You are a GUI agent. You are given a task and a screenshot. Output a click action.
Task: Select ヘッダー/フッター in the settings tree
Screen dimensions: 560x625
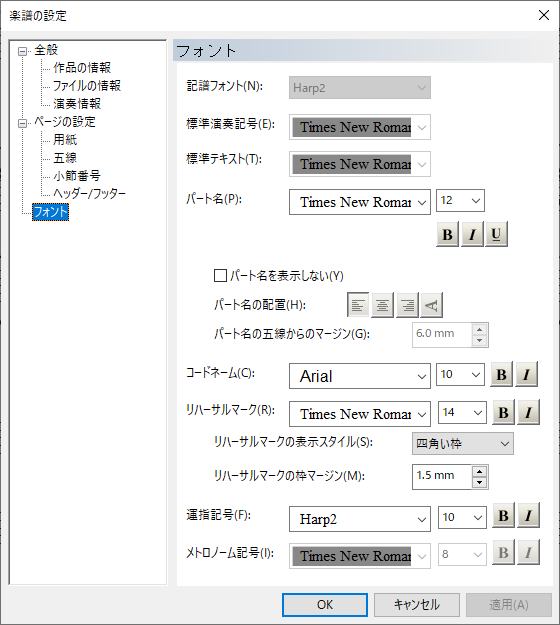click(89, 194)
